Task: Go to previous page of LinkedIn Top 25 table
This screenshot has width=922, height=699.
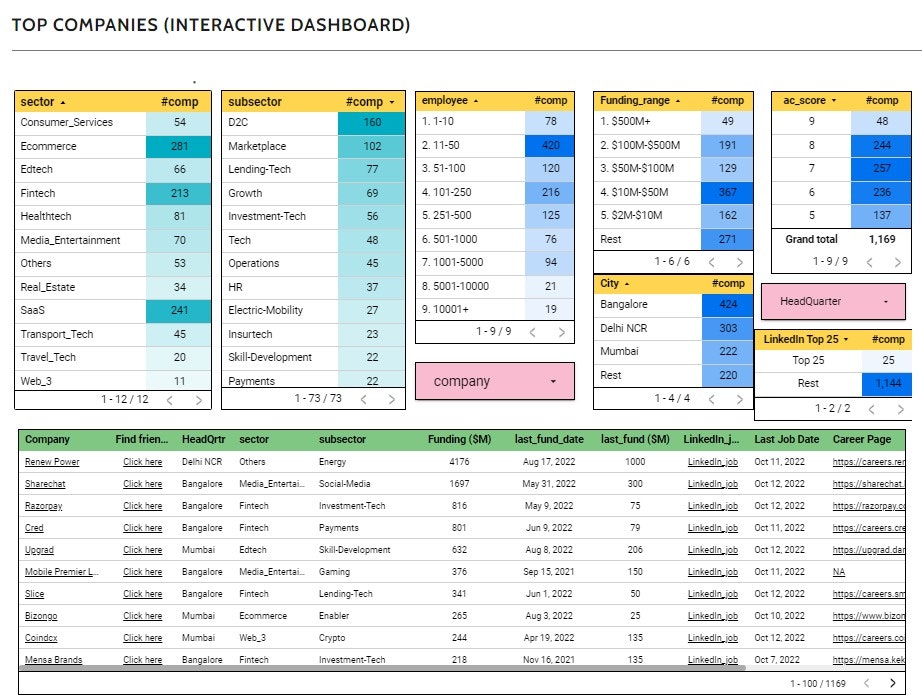Action: tap(871, 409)
